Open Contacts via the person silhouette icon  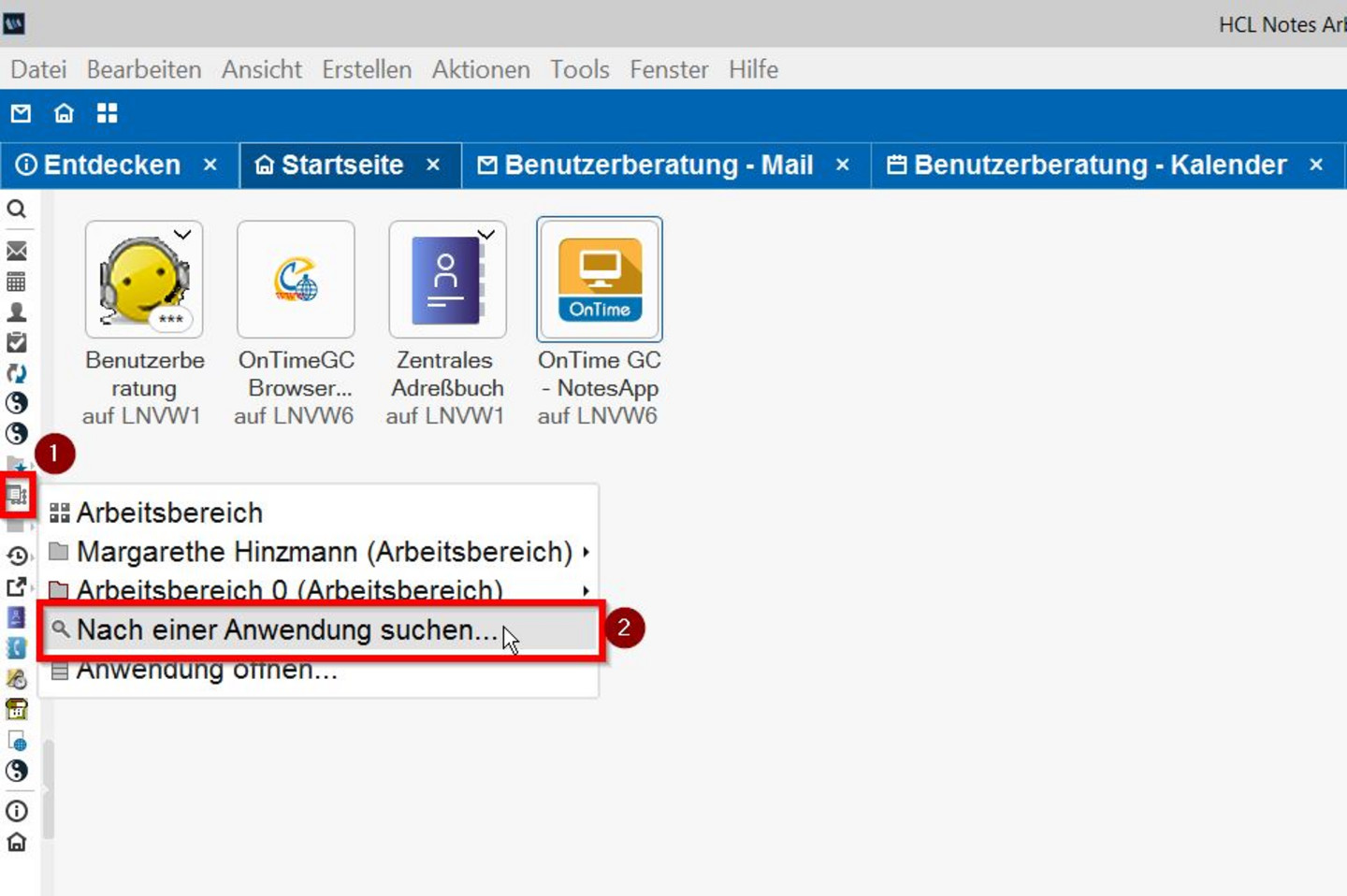pos(16,312)
